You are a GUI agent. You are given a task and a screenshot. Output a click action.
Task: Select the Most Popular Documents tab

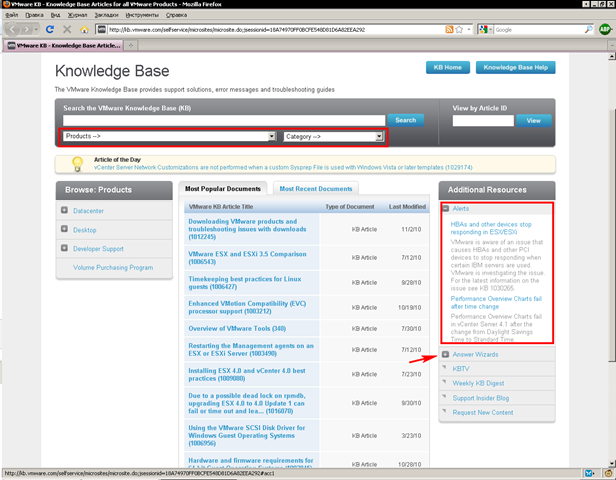(223, 189)
